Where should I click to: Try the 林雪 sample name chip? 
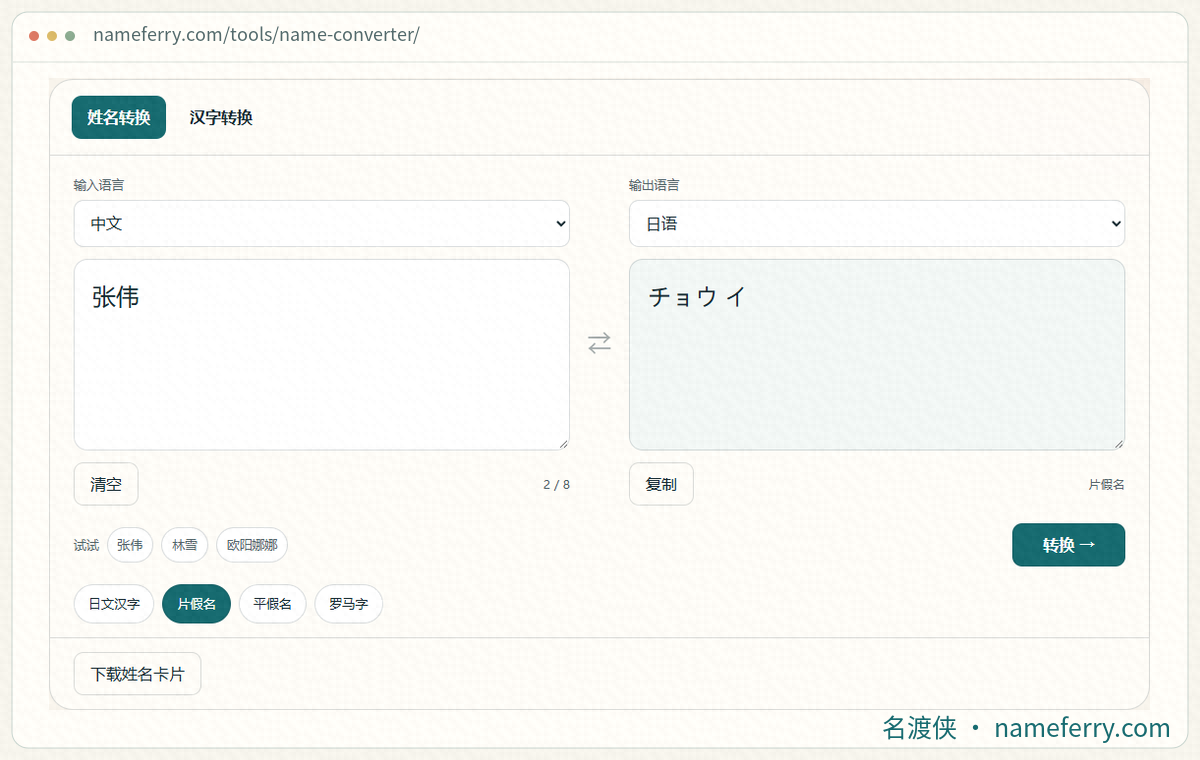(x=185, y=545)
